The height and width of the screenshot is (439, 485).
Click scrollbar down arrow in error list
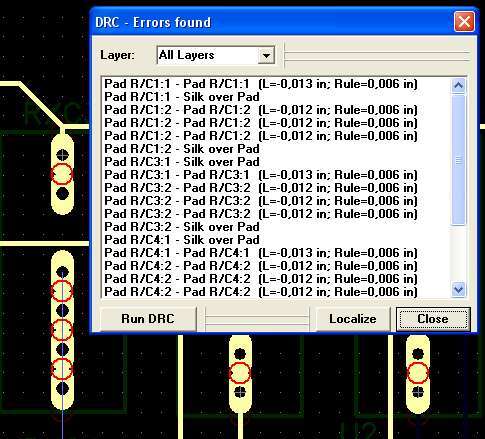[x=458, y=289]
